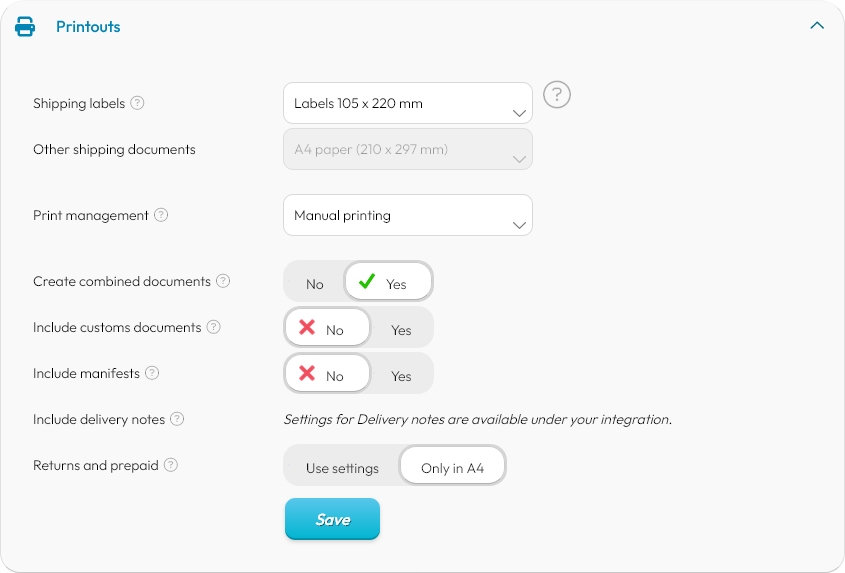Click help icon next to Shipping labels
This screenshot has width=845, height=573.
pyautogui.click(x=138, y=103)
